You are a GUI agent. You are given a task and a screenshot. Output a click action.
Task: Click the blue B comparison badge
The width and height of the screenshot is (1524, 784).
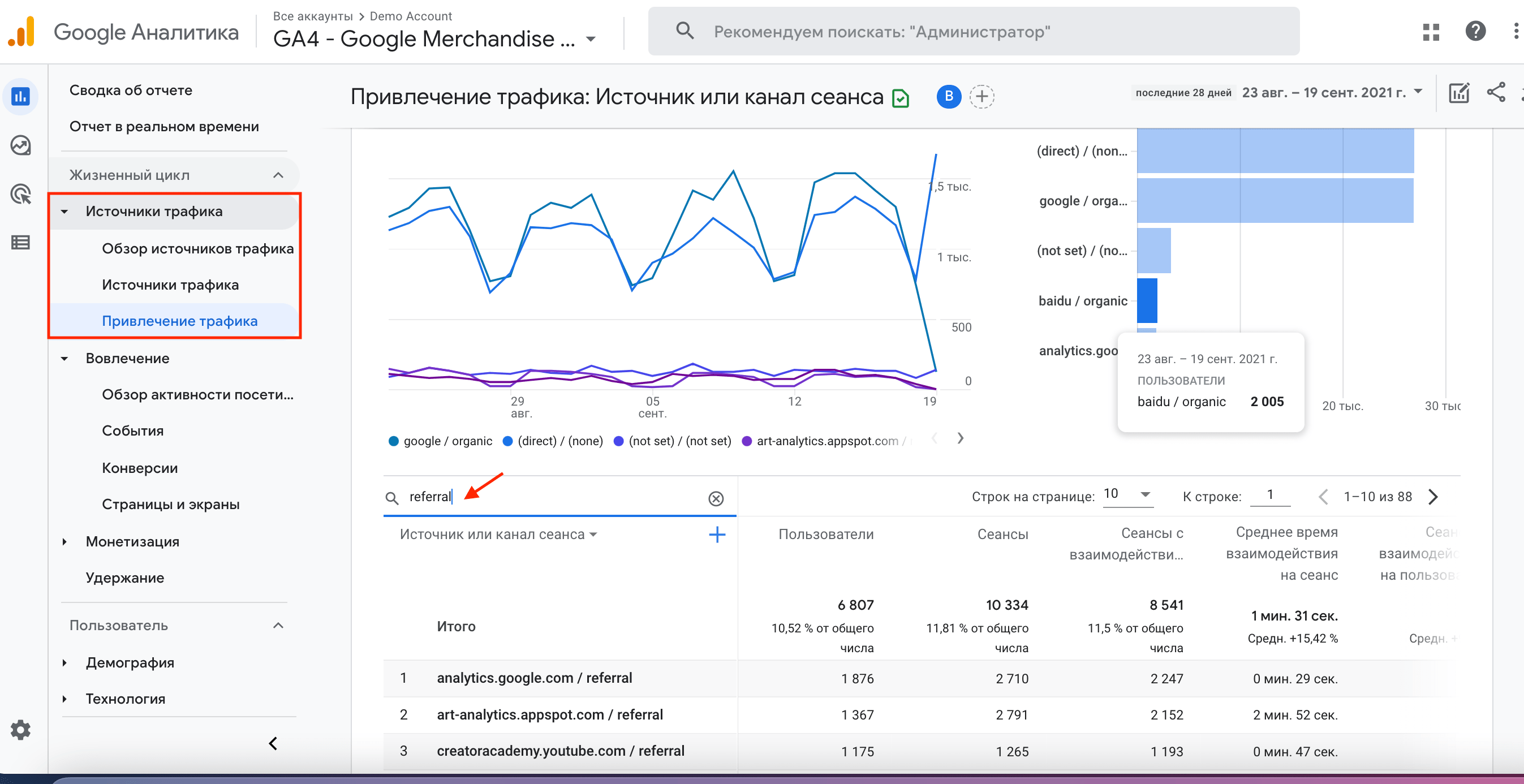948,96
